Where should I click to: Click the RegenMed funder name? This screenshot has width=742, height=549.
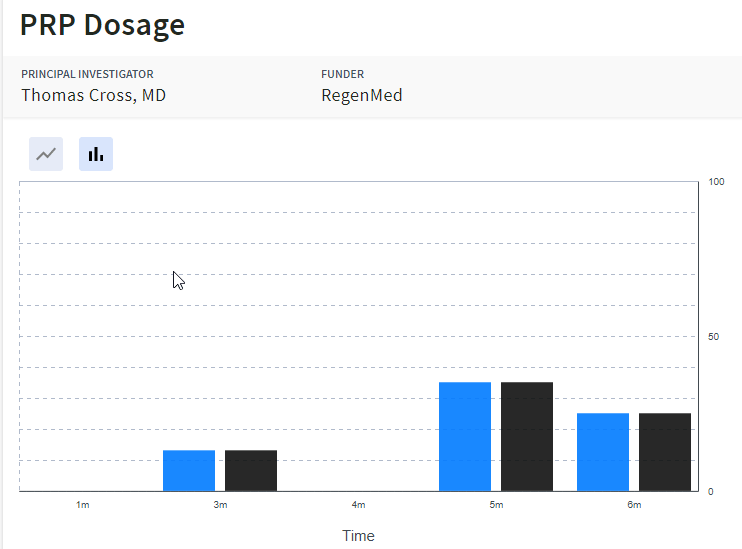coord(361,96)
